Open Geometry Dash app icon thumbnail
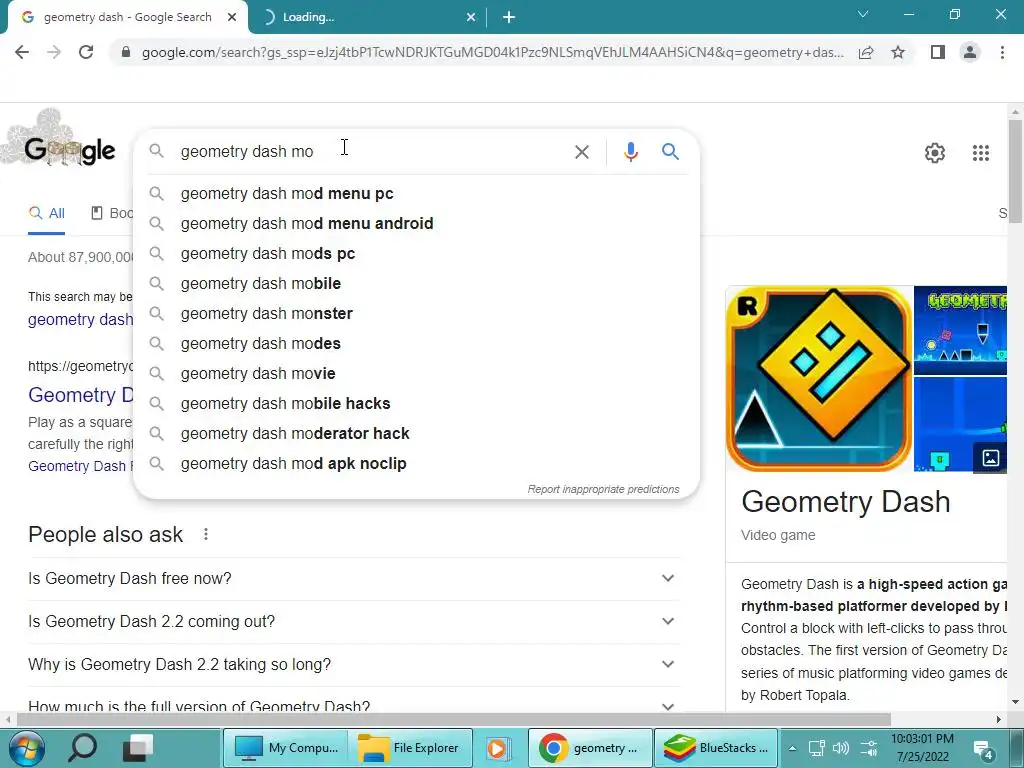This screenshot has width=1024, height=768. (819, 379)
